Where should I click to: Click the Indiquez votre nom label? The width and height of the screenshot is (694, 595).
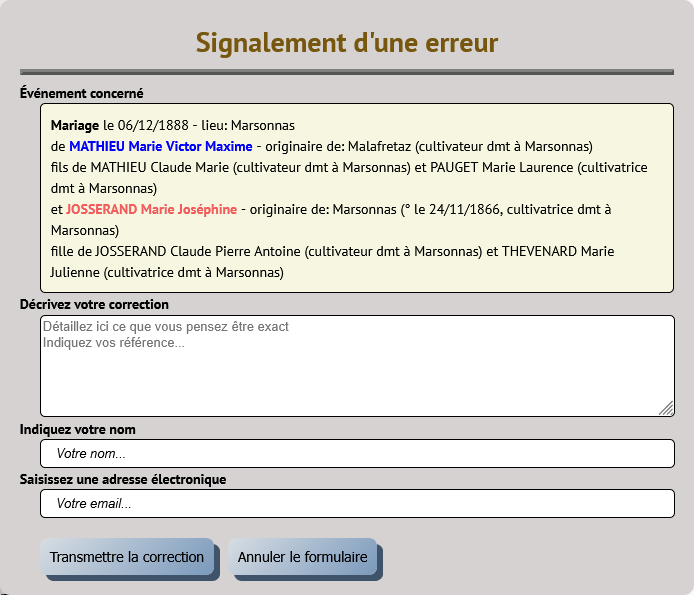click(x=78, y=430)
